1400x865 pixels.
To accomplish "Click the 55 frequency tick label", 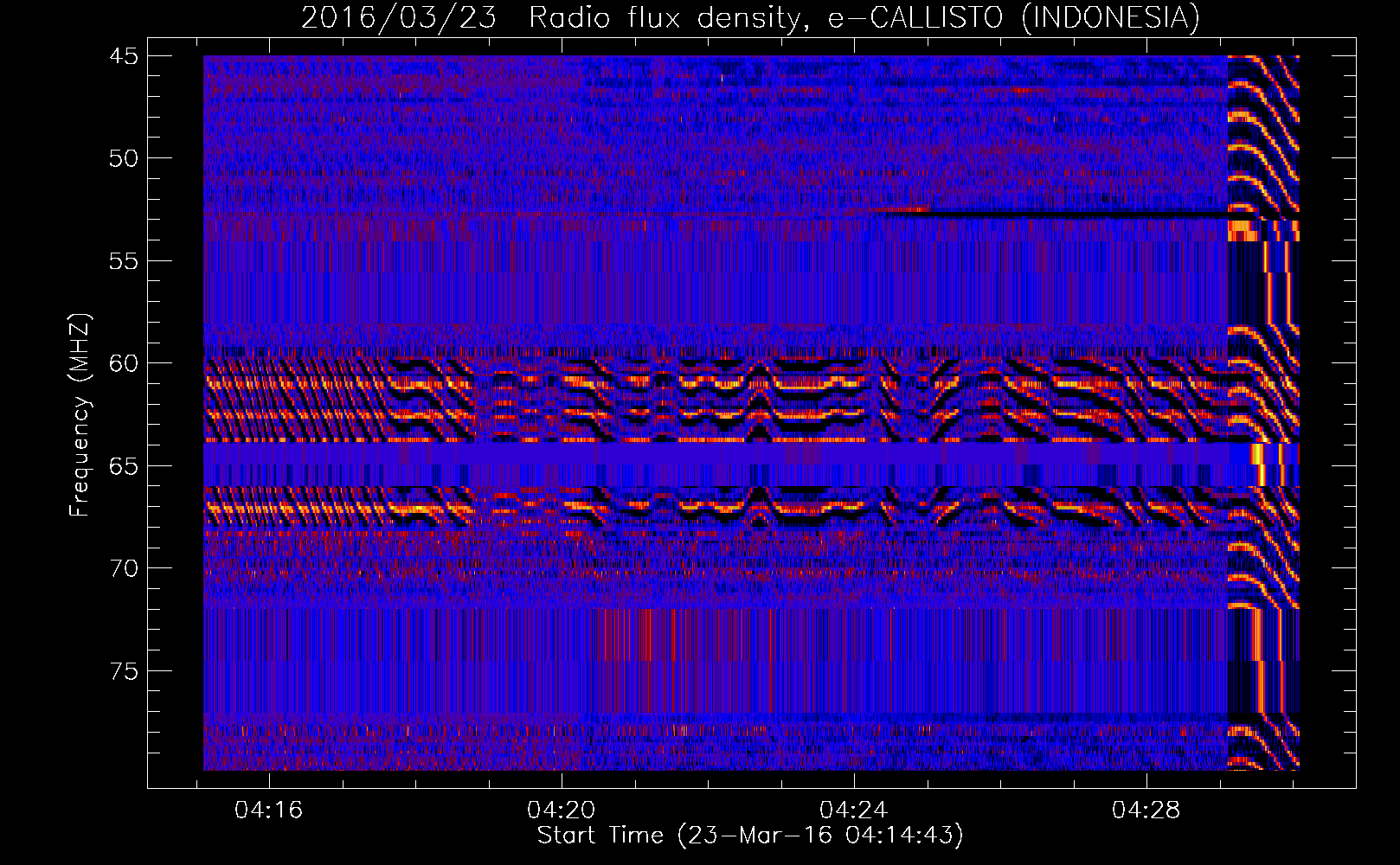I will point(123,261).
